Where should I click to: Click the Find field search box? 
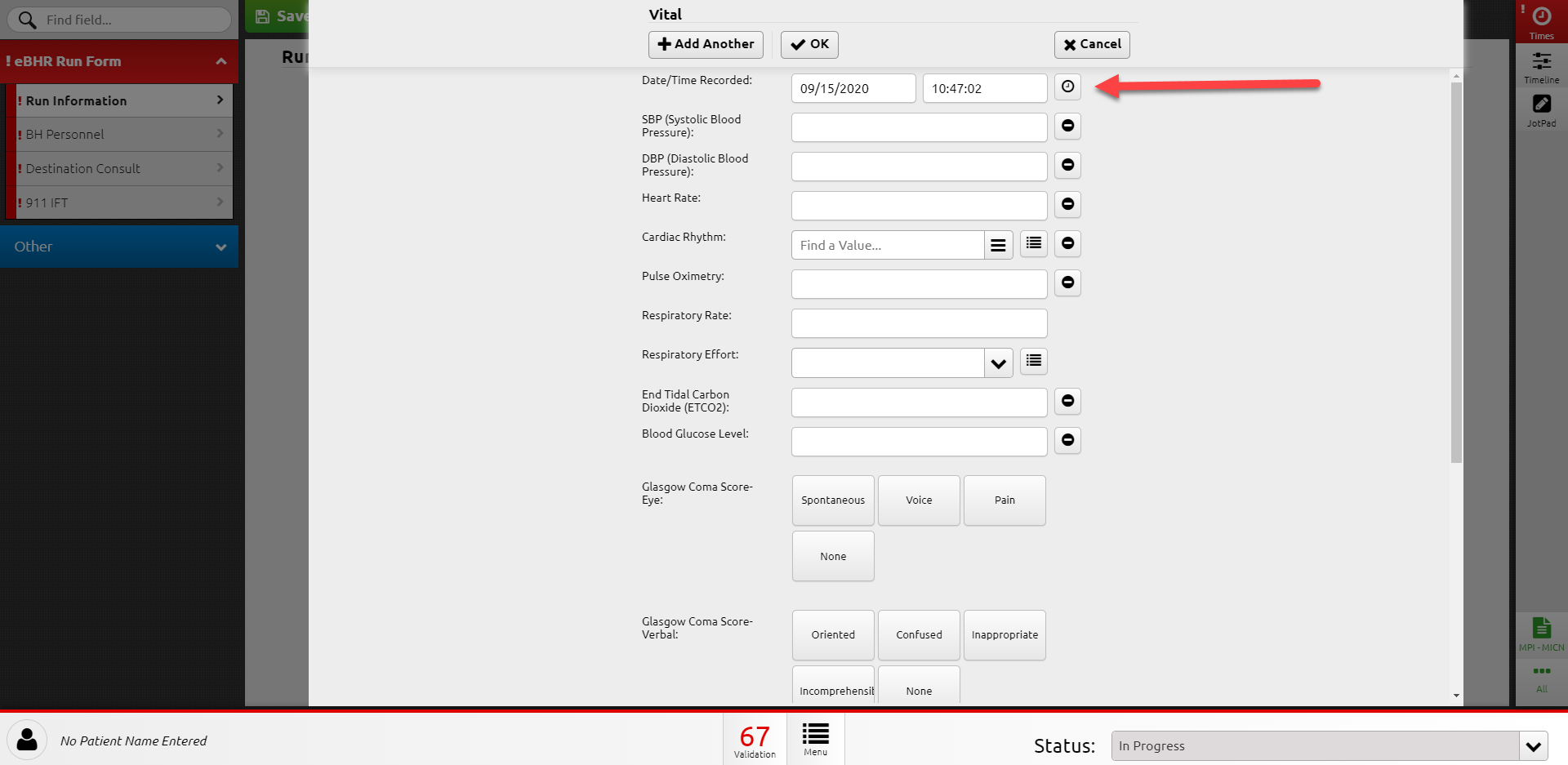coord(119,20)
